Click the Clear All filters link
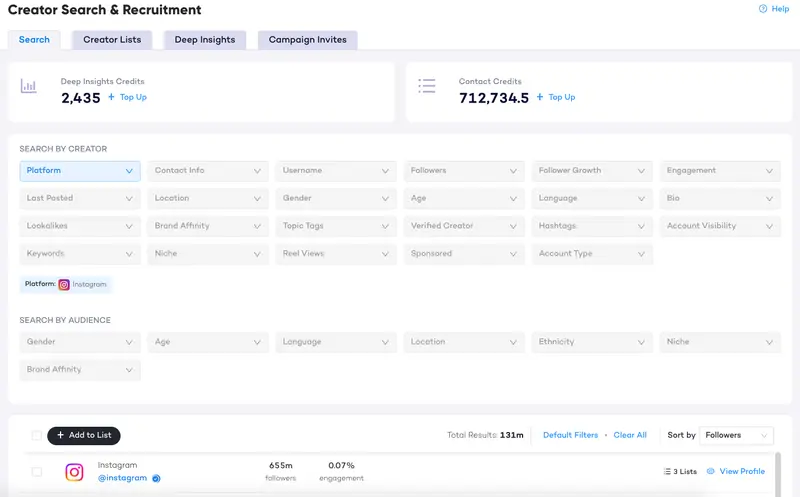The width and height of the screenshot is (800, 497). coord(630,435)
